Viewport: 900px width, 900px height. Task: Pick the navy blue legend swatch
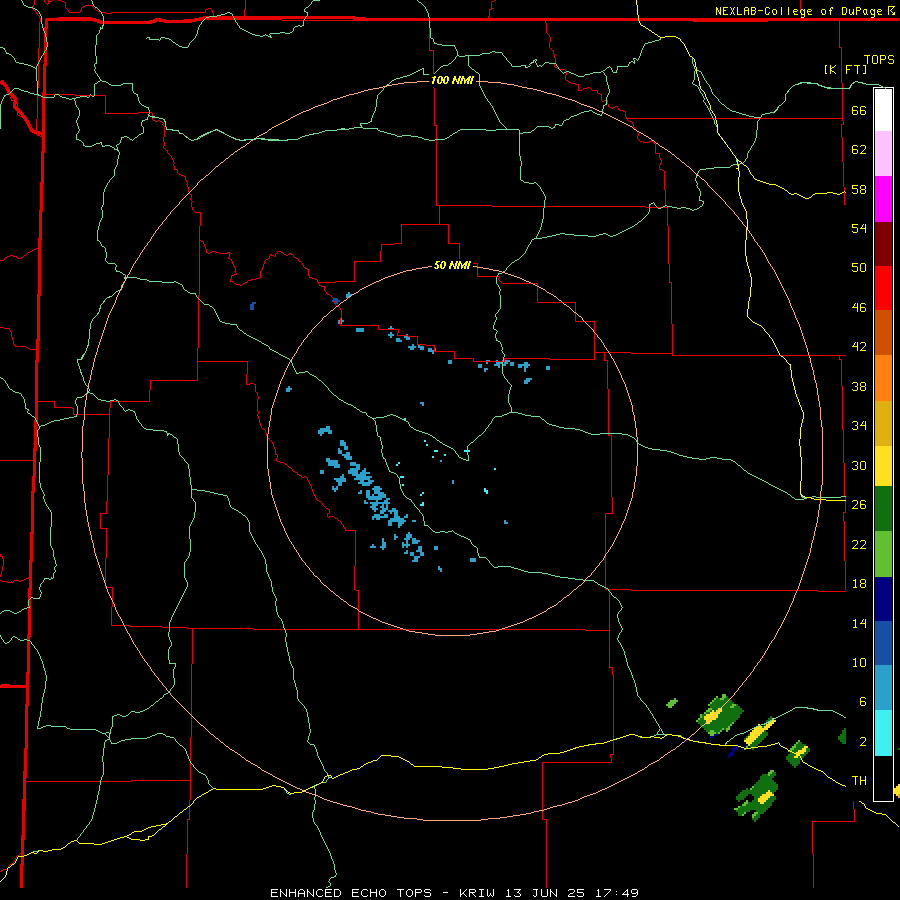tap(883, 599)
